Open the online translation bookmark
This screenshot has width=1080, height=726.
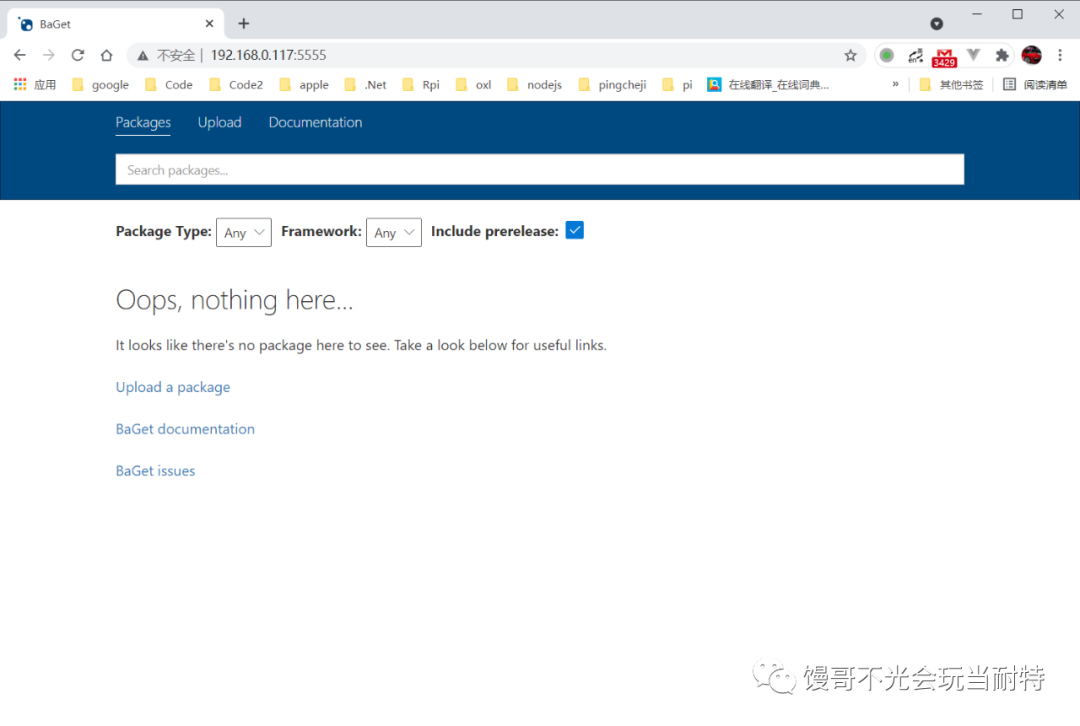tap(768, 84)
